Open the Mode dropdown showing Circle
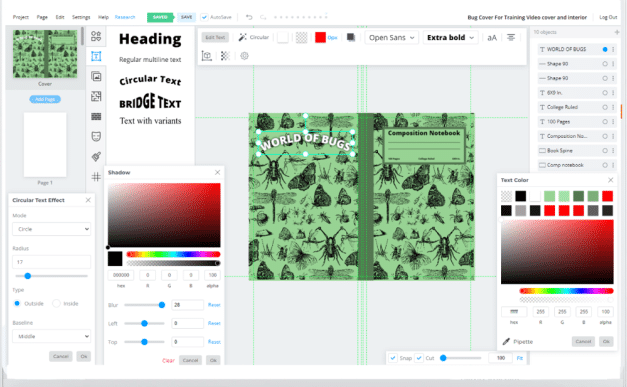Image resolution: width=627 pixels, height=387 pixels. point(52,229)
